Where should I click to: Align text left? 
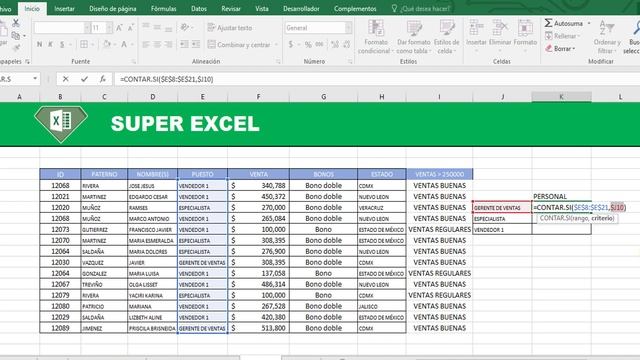click(146, 44)
